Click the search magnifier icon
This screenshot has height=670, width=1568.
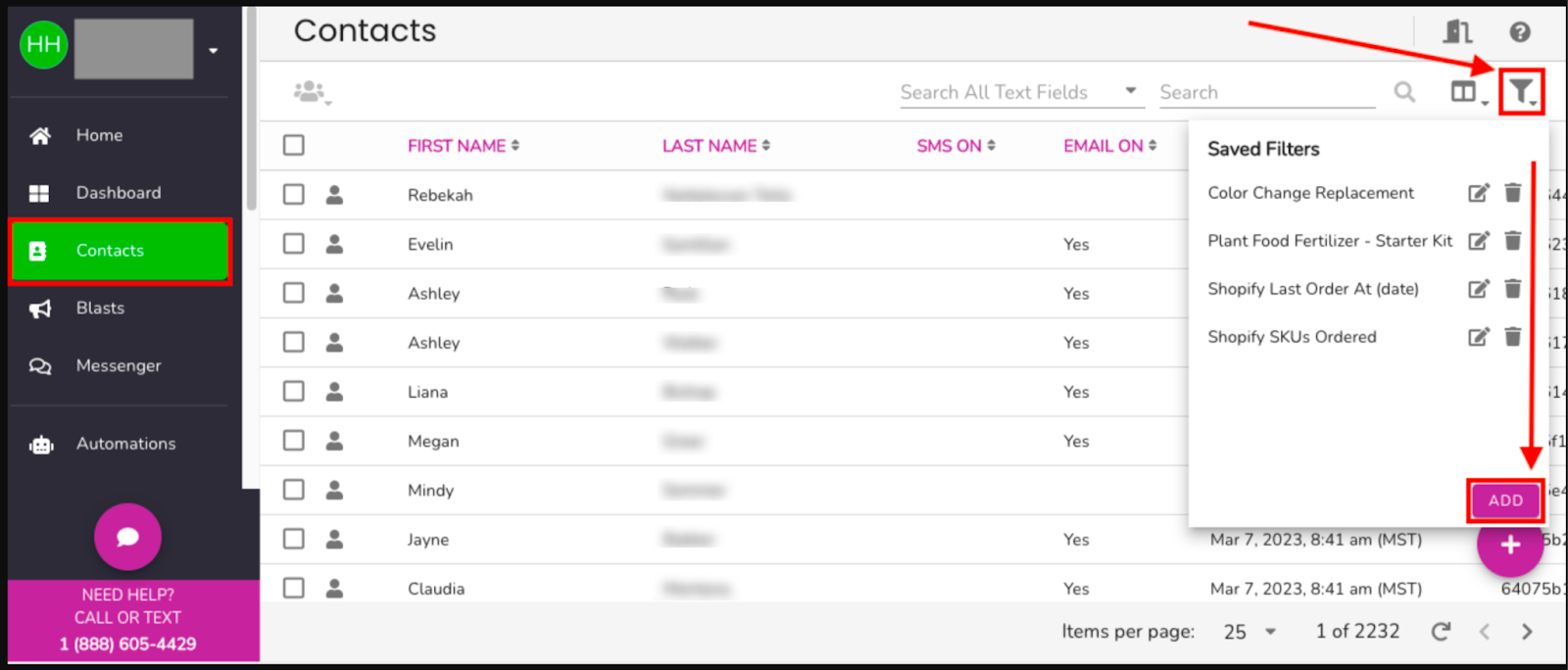[x=1404, y=92]
